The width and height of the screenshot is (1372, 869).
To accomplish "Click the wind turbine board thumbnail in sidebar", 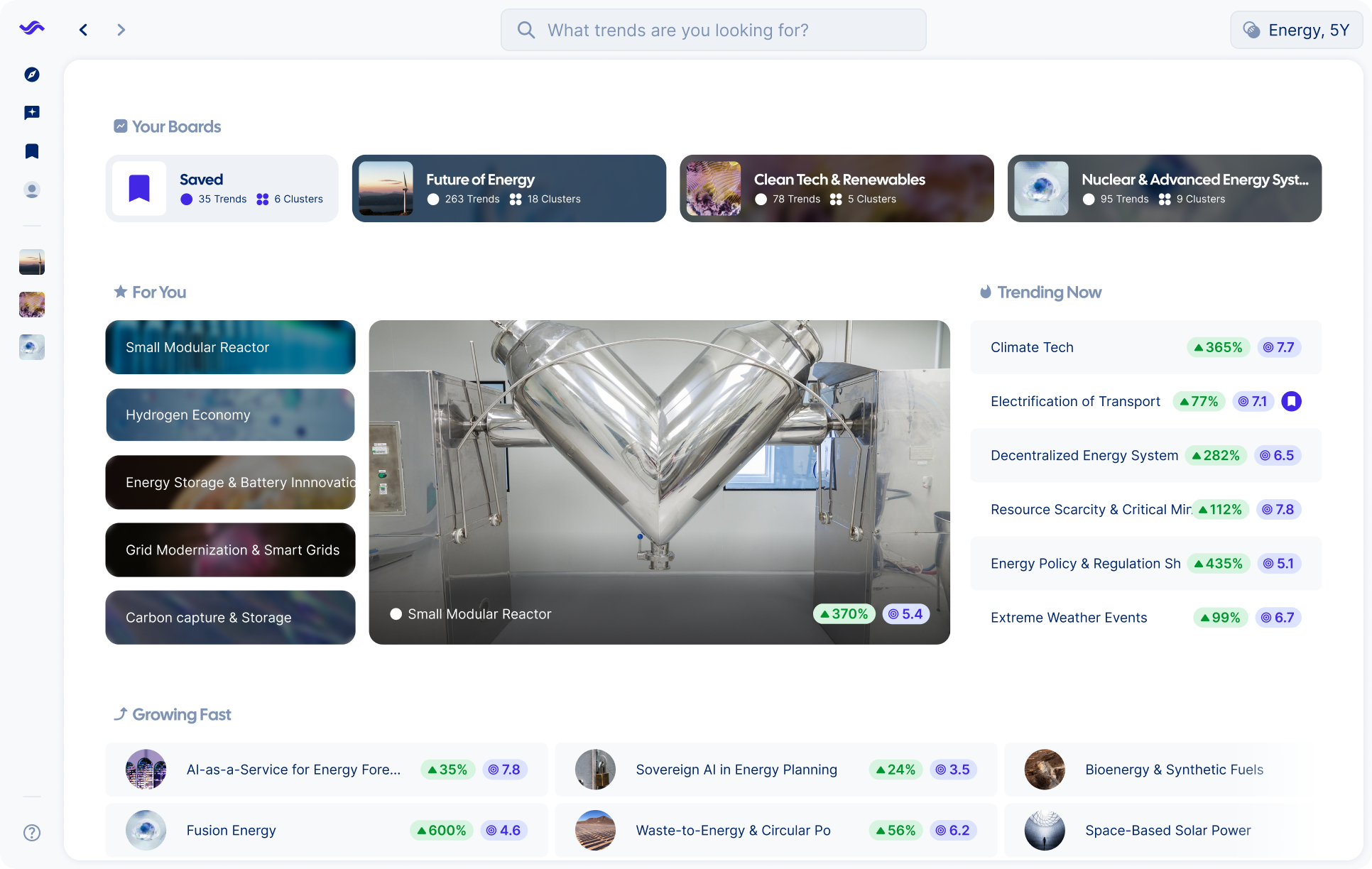I will (32, 262).
